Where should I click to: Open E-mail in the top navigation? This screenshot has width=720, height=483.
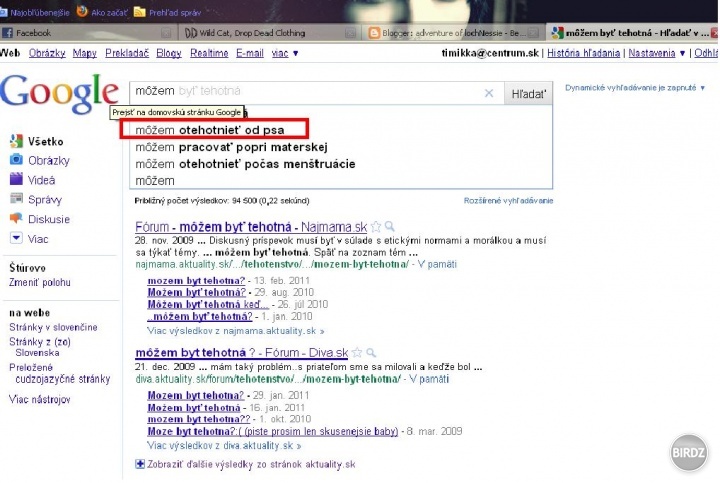250,53
